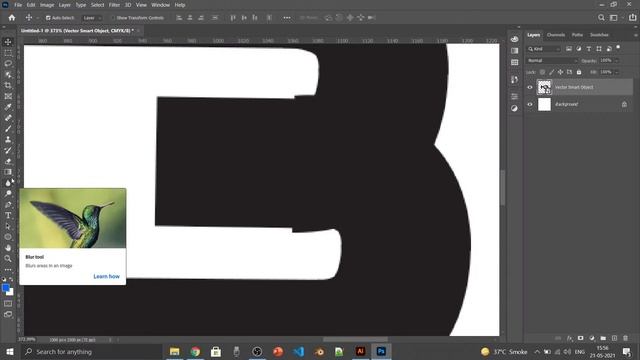The width and height of the screenshot is (640, 360).
Task: Select the Gradient tool
Action: (x=8, y=172)
